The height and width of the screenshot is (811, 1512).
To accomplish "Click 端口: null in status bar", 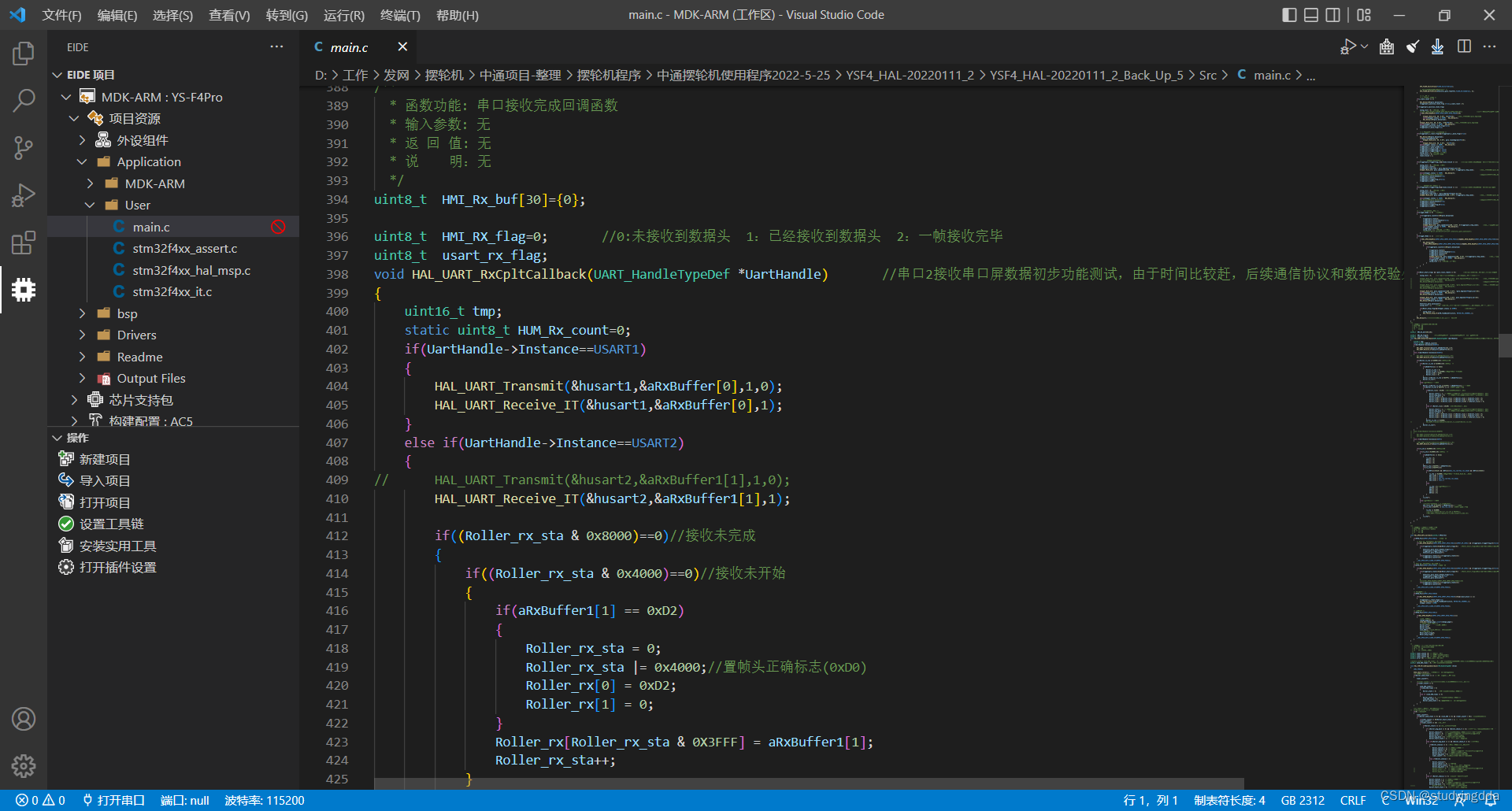I will pos(184,801).
